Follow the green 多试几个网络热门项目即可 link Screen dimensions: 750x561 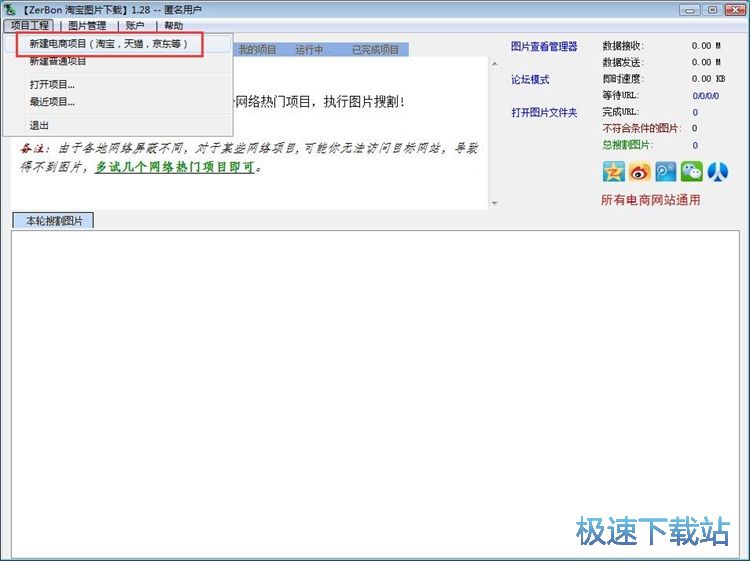pyautogui.click(x=175, y=167)
